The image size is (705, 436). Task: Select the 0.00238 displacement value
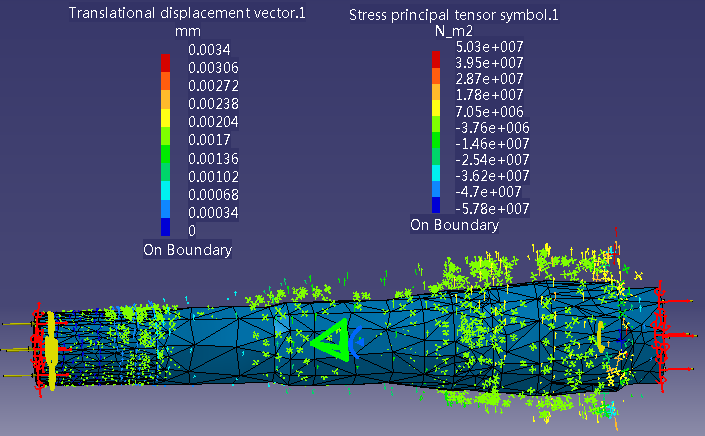213,104
